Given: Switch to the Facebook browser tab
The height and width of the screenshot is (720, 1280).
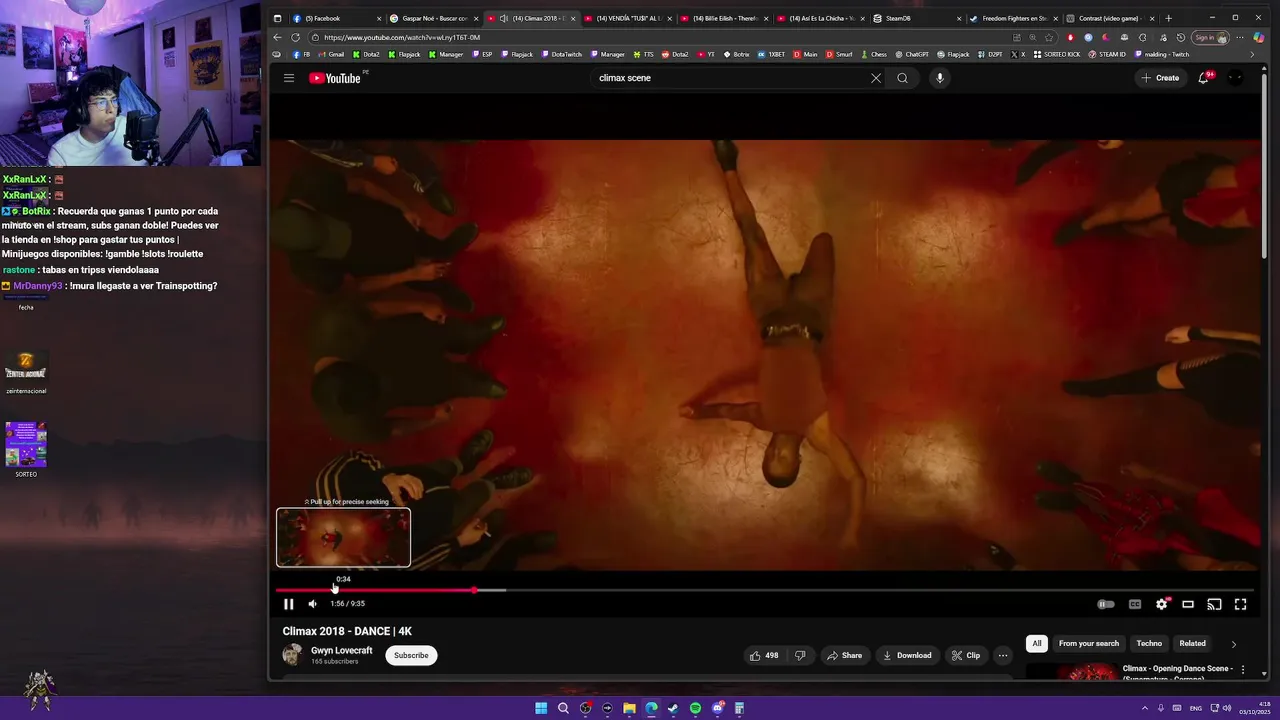Looking at the screenshot, I should tap(334, 18).
